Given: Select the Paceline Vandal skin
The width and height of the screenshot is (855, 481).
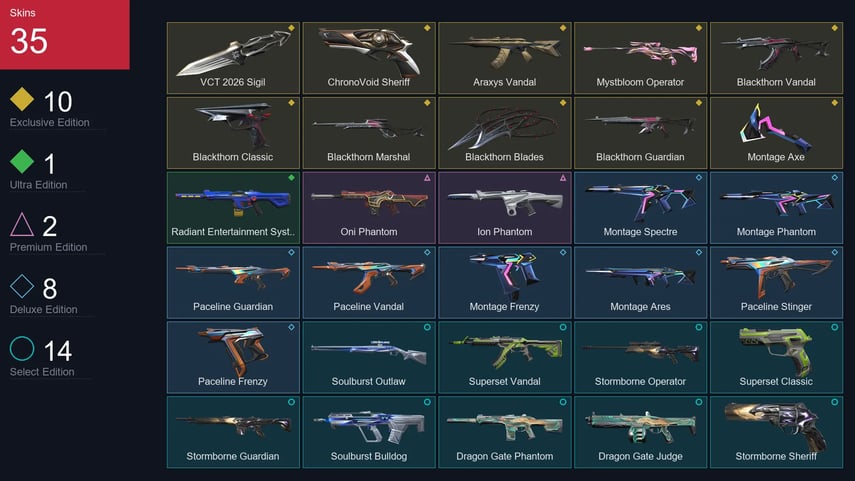Looking at the screenshot, I should tap(369, 282).
